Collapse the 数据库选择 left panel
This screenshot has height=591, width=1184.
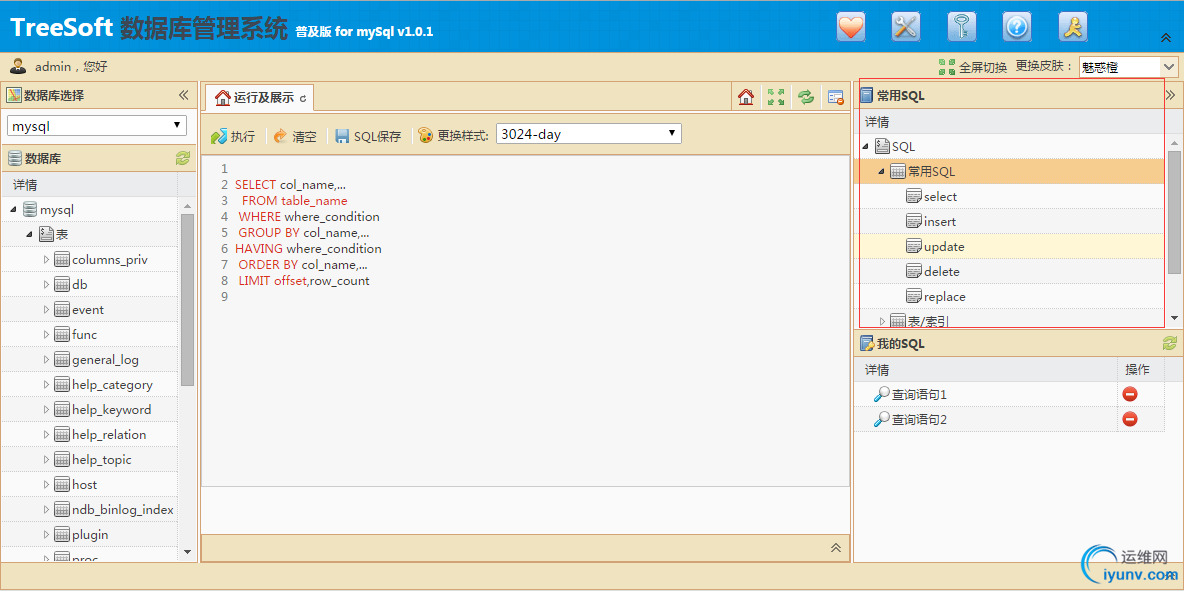(x=183, y=95)
